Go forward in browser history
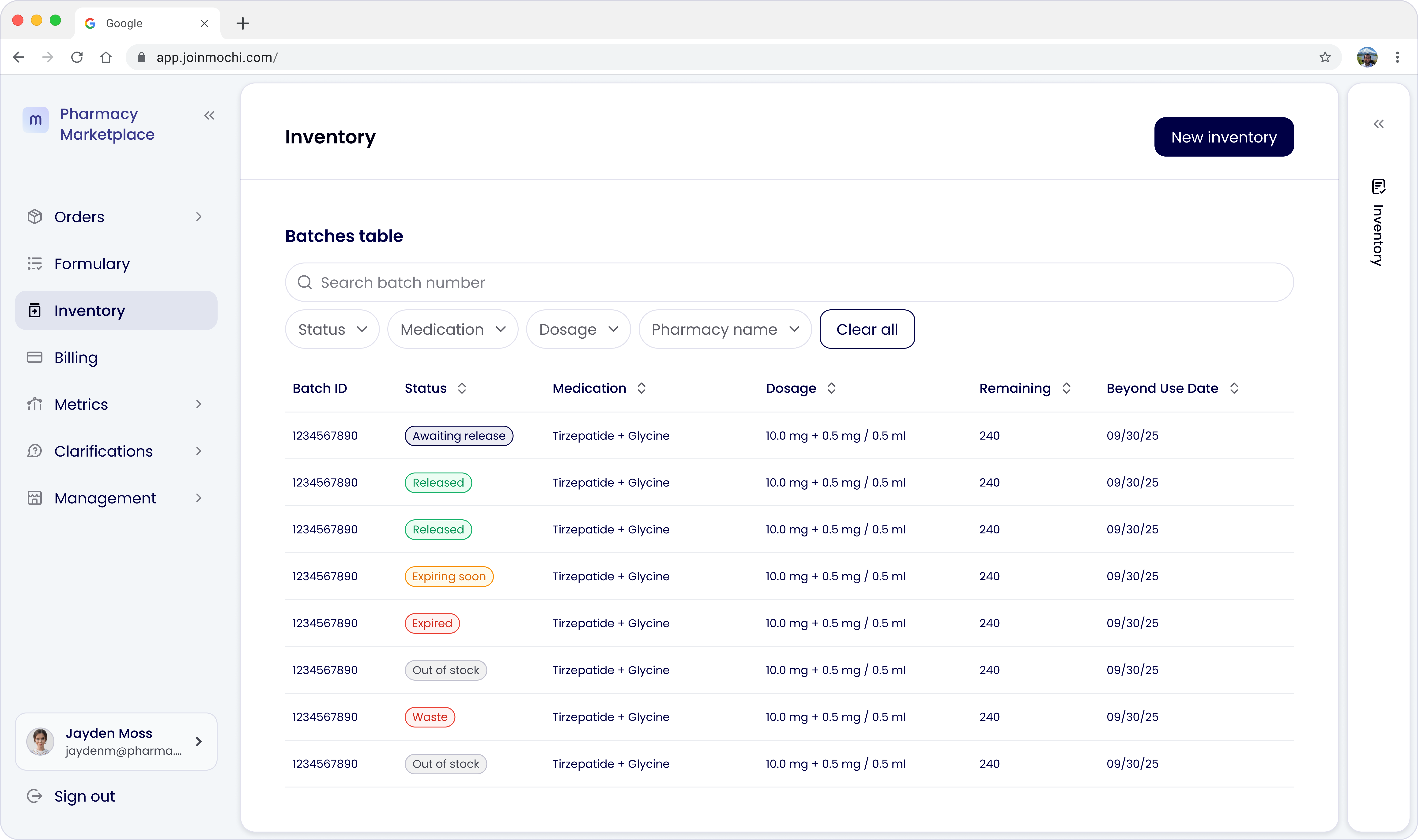This screenshot has height=840, width=1418. coord(48,57)
